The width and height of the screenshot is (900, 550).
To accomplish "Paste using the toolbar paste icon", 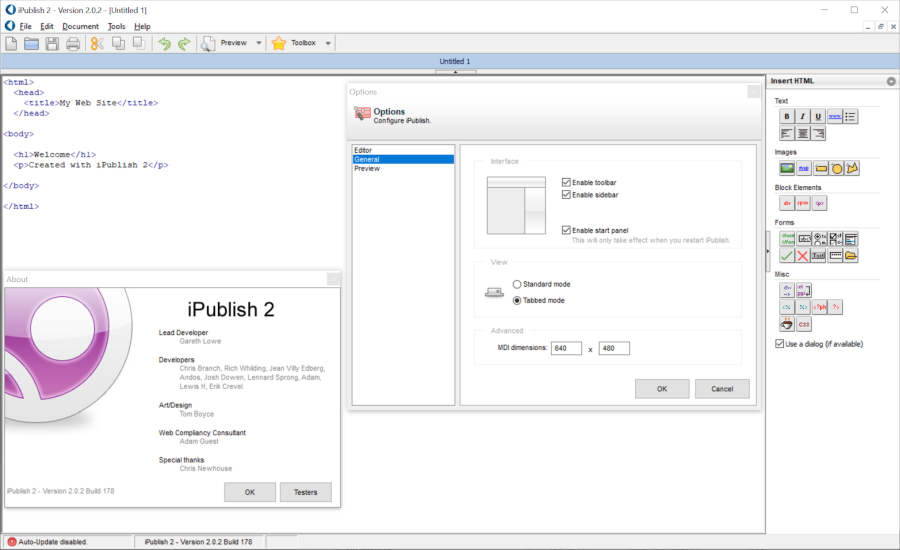I will 139,43.
